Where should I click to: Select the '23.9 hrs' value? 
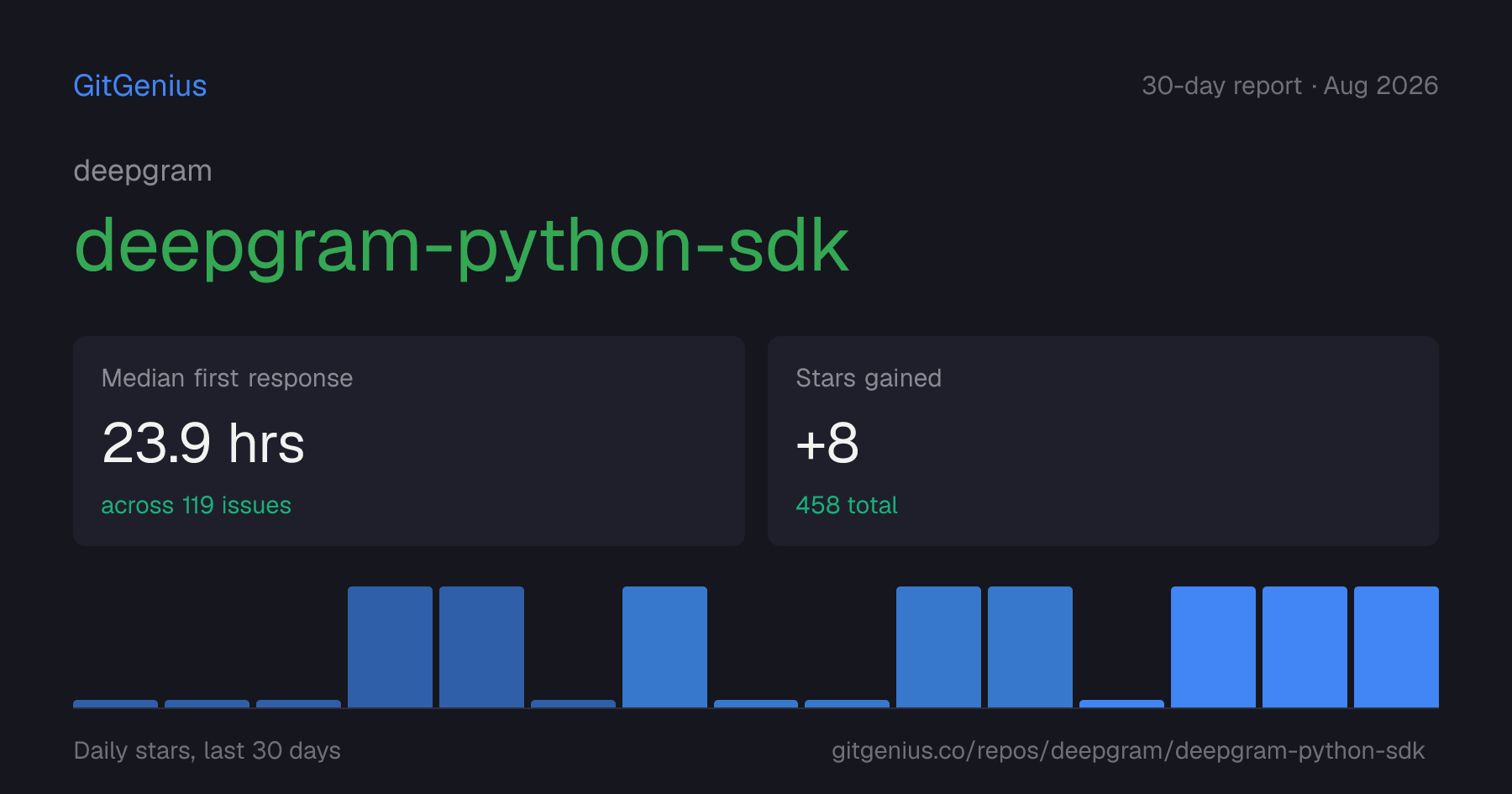point(203,443)
